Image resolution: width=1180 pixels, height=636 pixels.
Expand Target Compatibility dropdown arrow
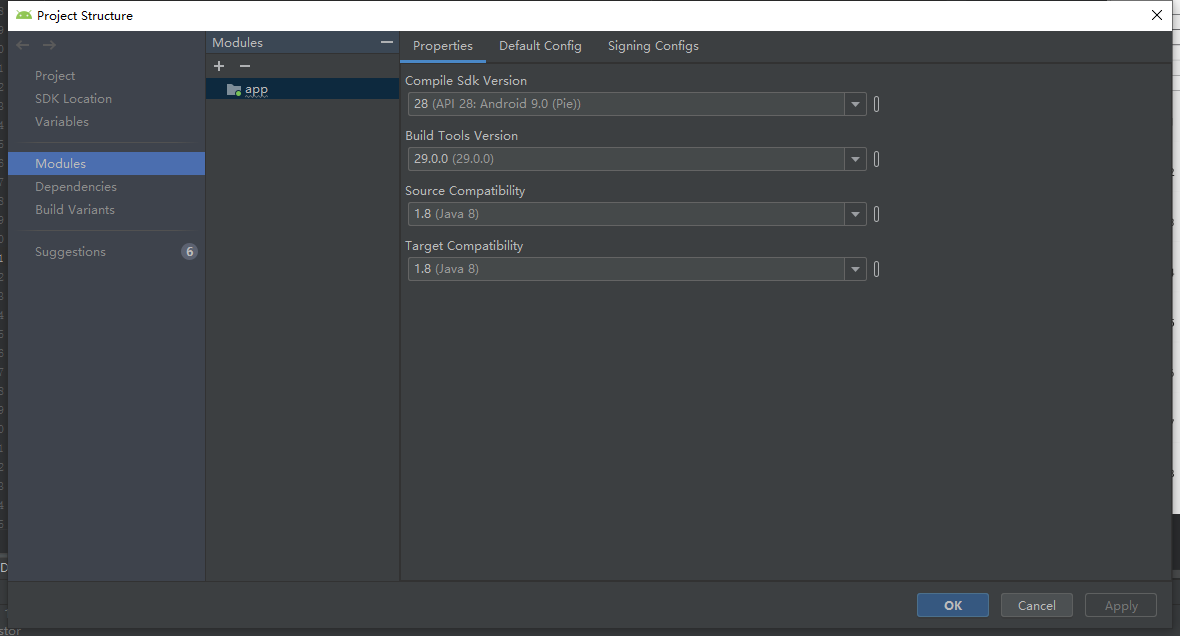[855, 269]
